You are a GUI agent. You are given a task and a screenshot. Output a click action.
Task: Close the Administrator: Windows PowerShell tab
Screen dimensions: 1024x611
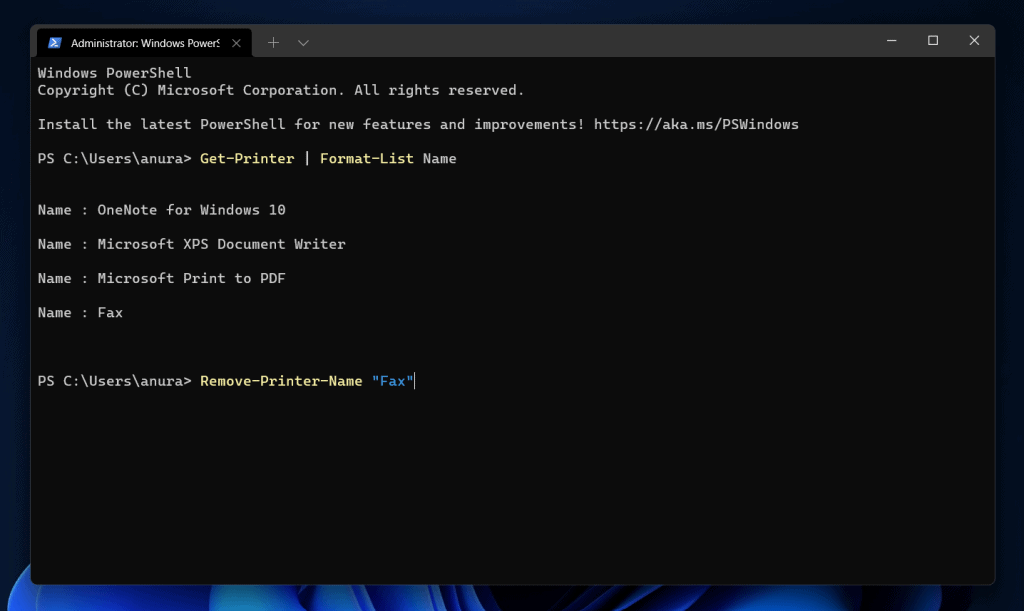pyautogui.click(x=236, y=42)
